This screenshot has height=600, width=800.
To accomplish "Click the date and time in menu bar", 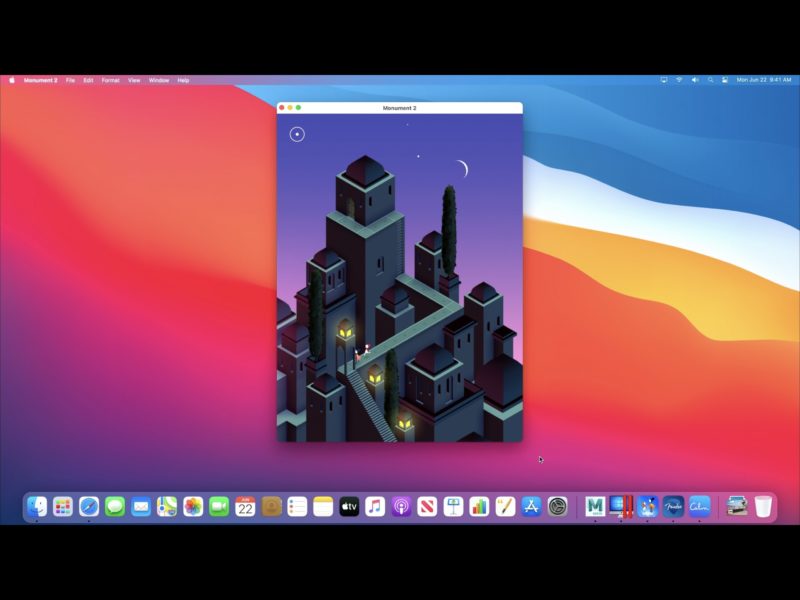I will pyautogui.click(x=764, y=80).
